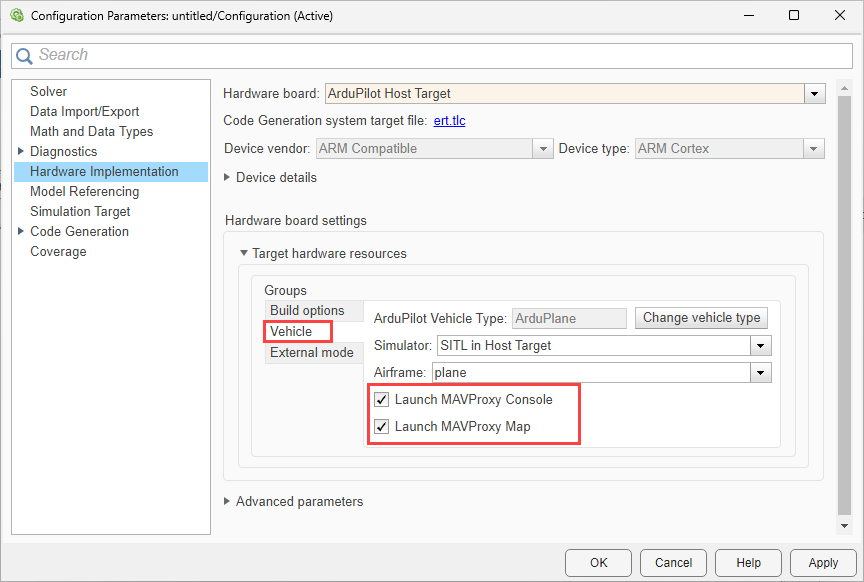The height and width of the screenshot is (582, 864).
Task: Expand the Diagnostics tree node arrow
Action: [21, 152]
